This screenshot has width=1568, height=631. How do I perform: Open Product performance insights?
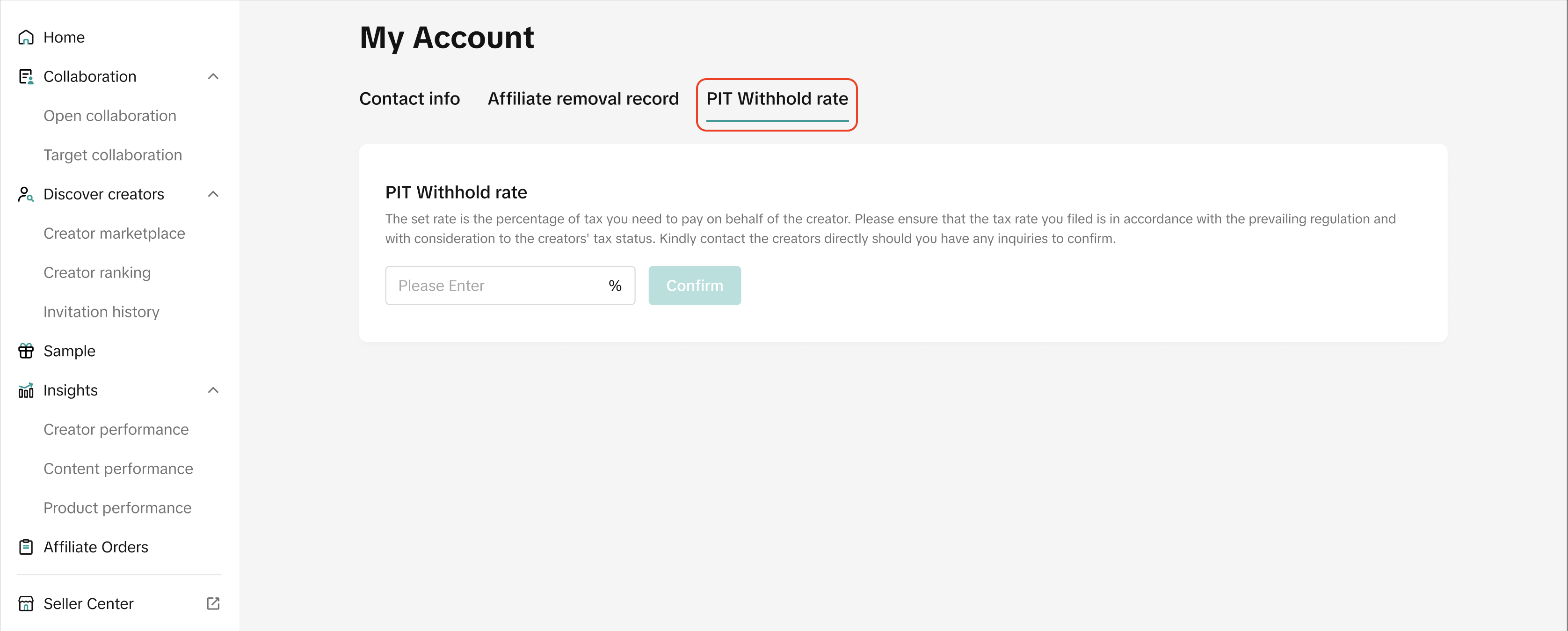(x=117, y=508)
